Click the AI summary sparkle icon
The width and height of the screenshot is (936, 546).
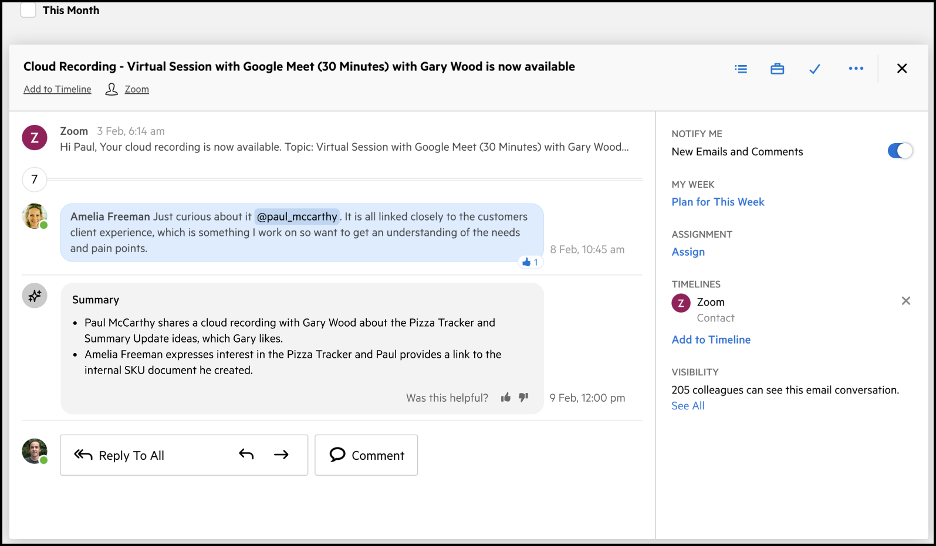tap(35, 295)
